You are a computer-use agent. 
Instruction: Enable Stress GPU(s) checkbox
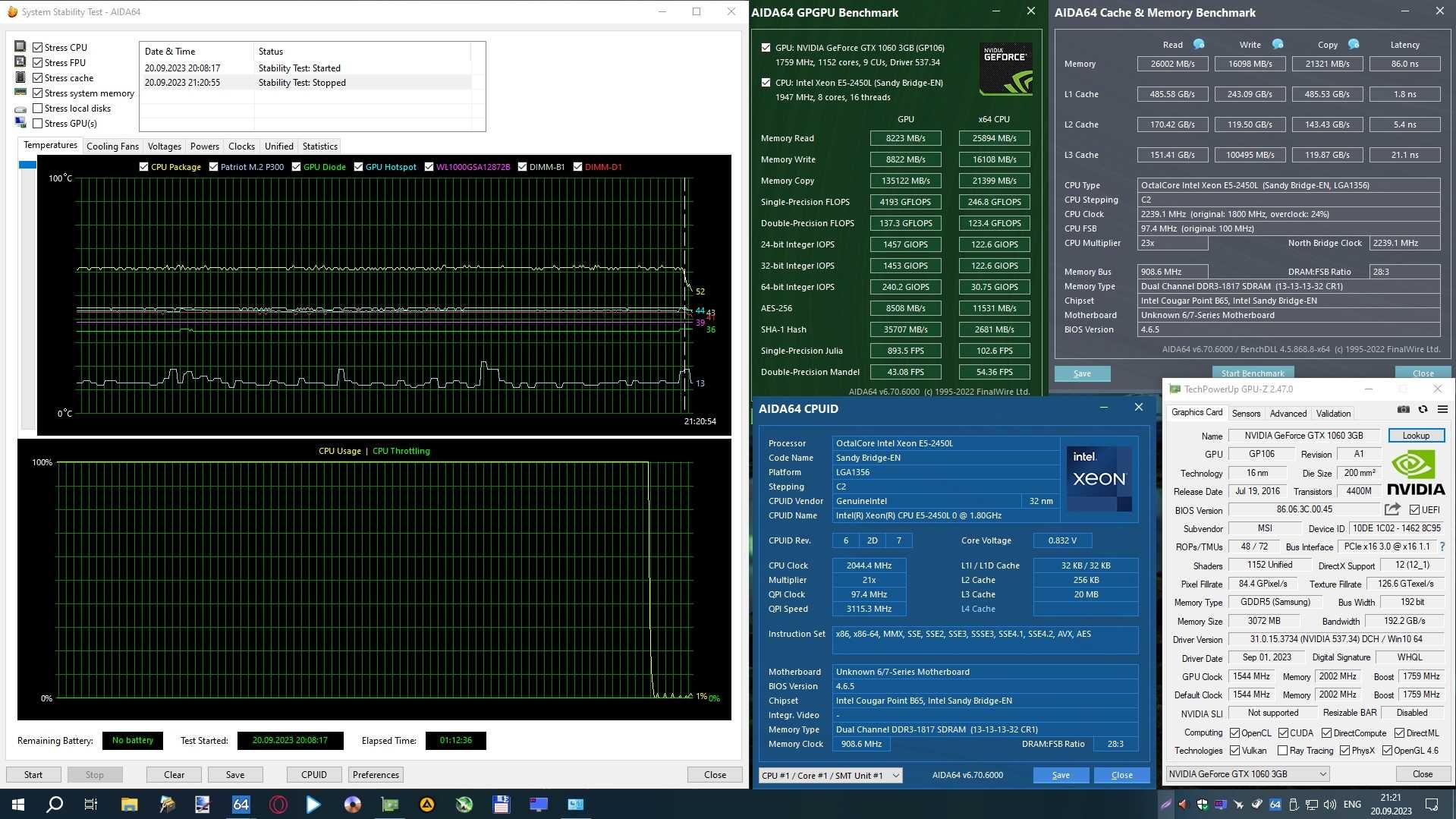pyautogui.click(x=37, y=123)
